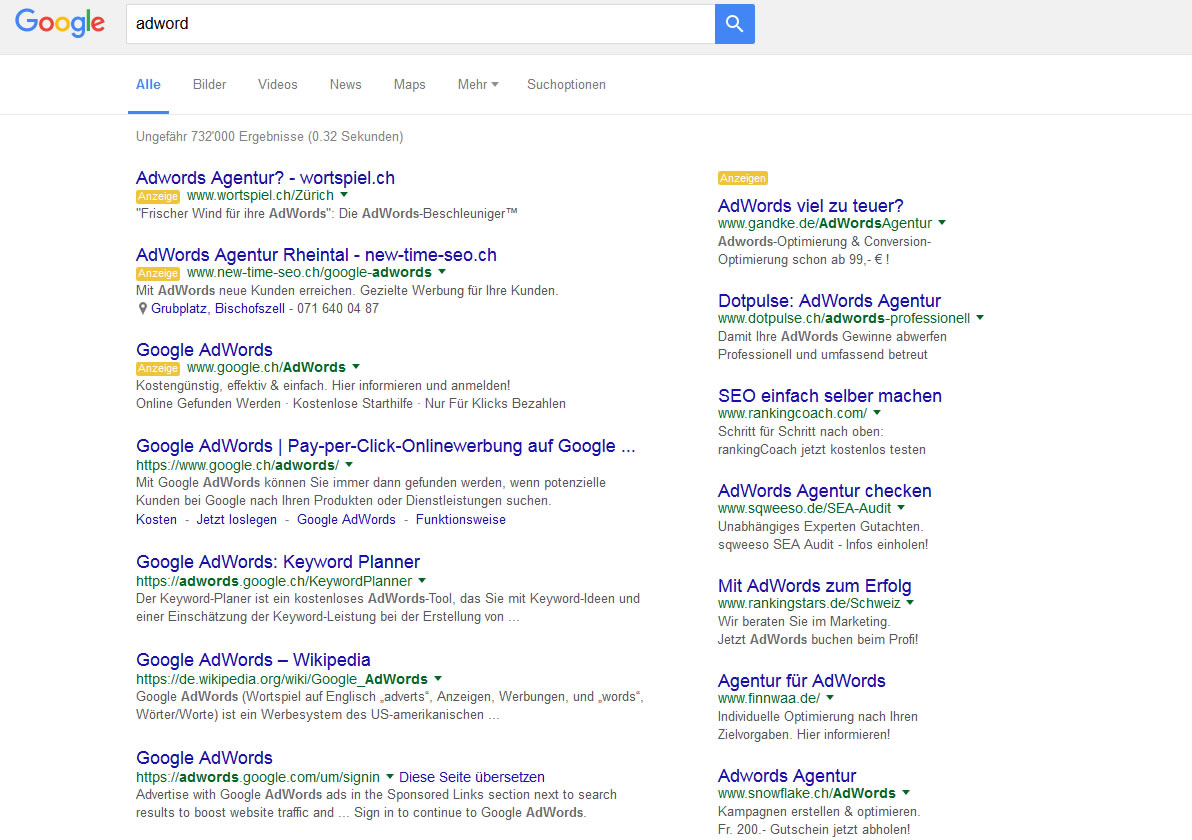Click 'Diese Seite übersetzen' link
Image resolution: width=1192 pixels, height=840 pixels.
point(472,777)
